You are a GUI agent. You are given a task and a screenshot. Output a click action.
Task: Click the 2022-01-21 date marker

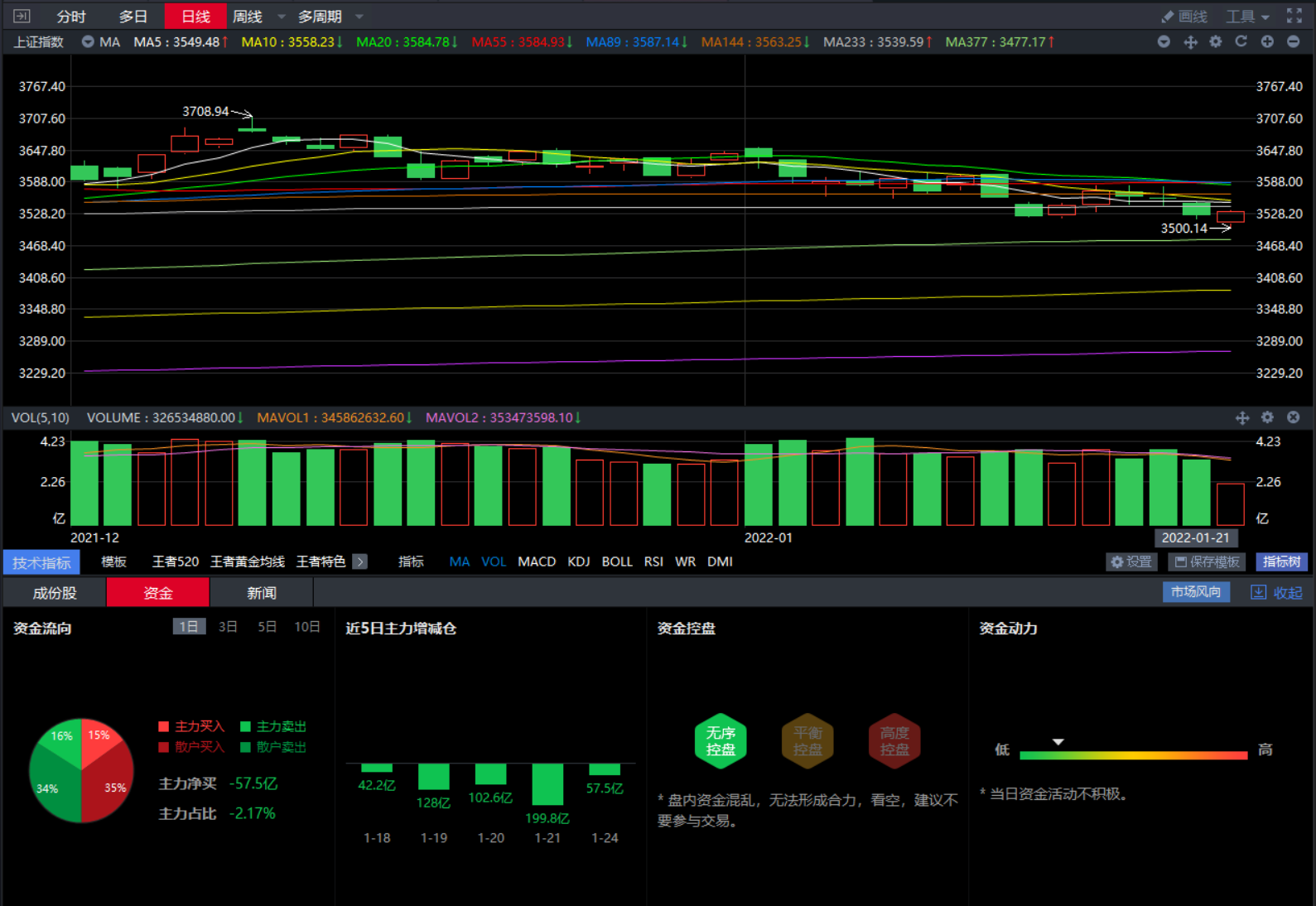click(x=1195, y=537)
